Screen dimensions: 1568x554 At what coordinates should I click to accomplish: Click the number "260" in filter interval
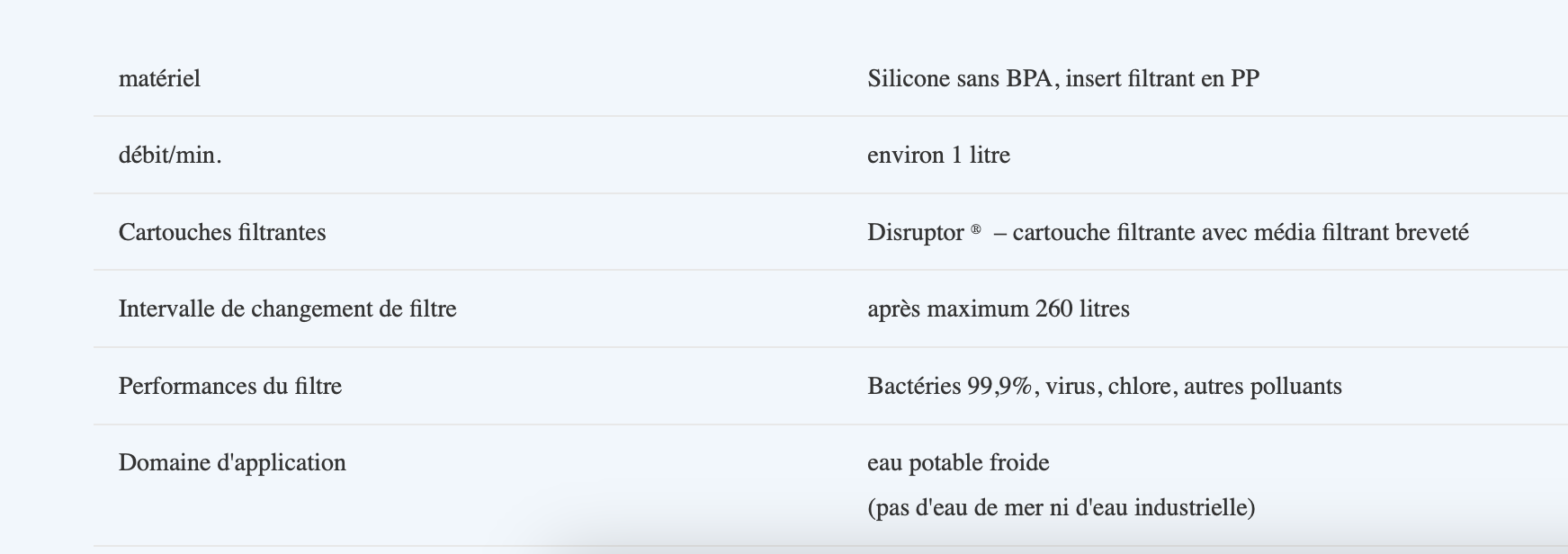click(x=1053, y=309)
